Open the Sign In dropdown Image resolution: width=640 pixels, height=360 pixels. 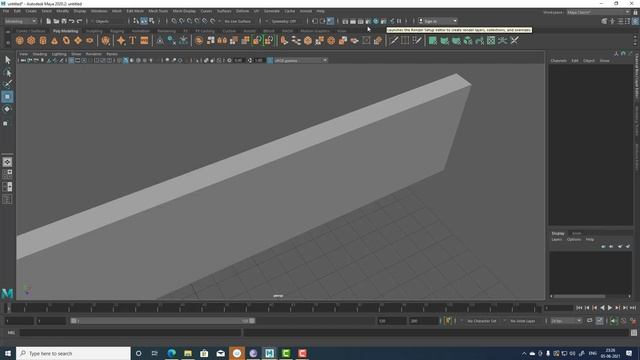pos(437,21)
